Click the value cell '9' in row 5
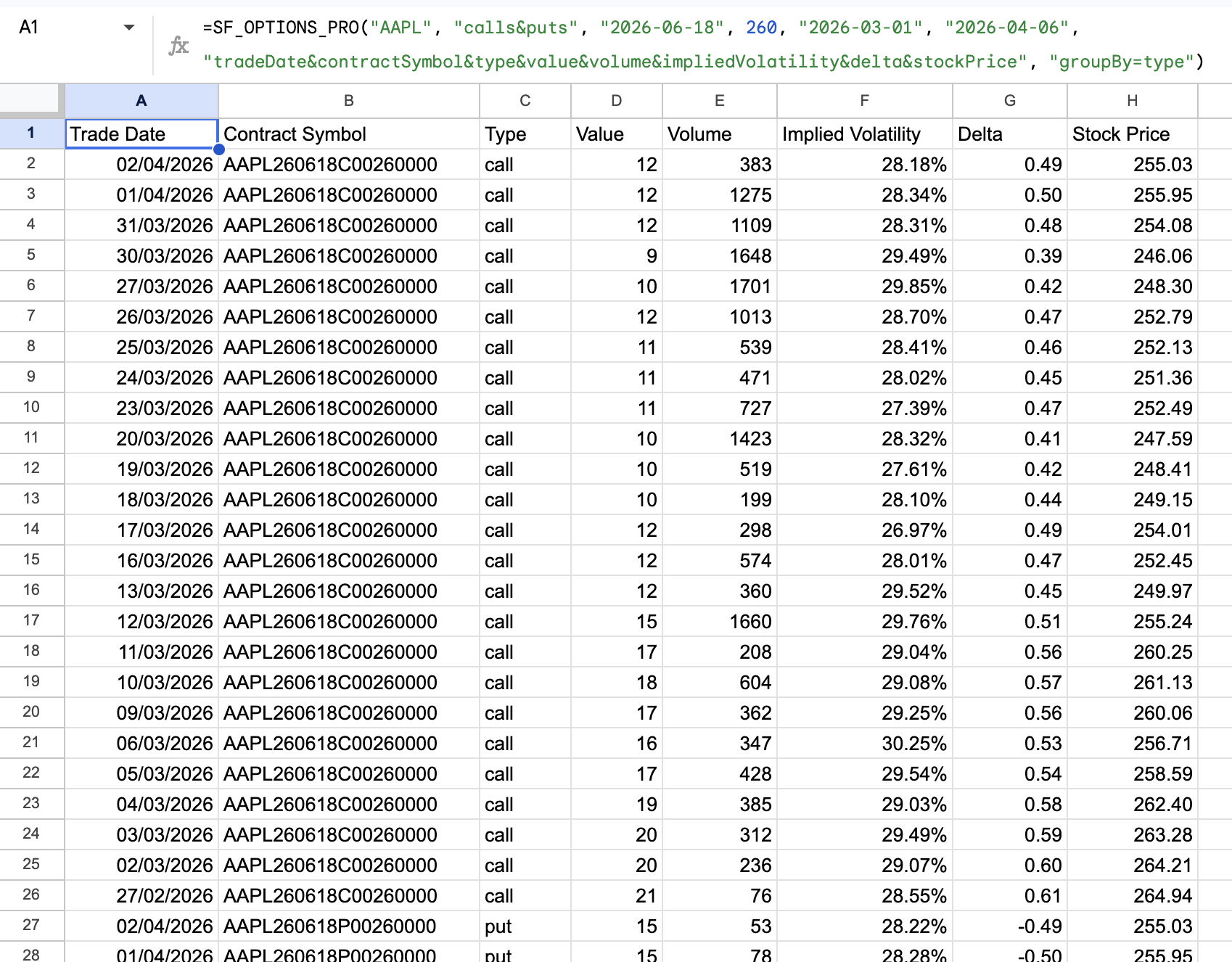This screenshot has width=1232, height=962. (x=617, y=256)
